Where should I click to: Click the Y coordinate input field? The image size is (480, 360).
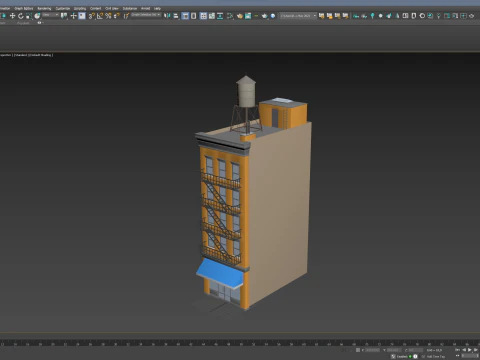click(394, 350)
